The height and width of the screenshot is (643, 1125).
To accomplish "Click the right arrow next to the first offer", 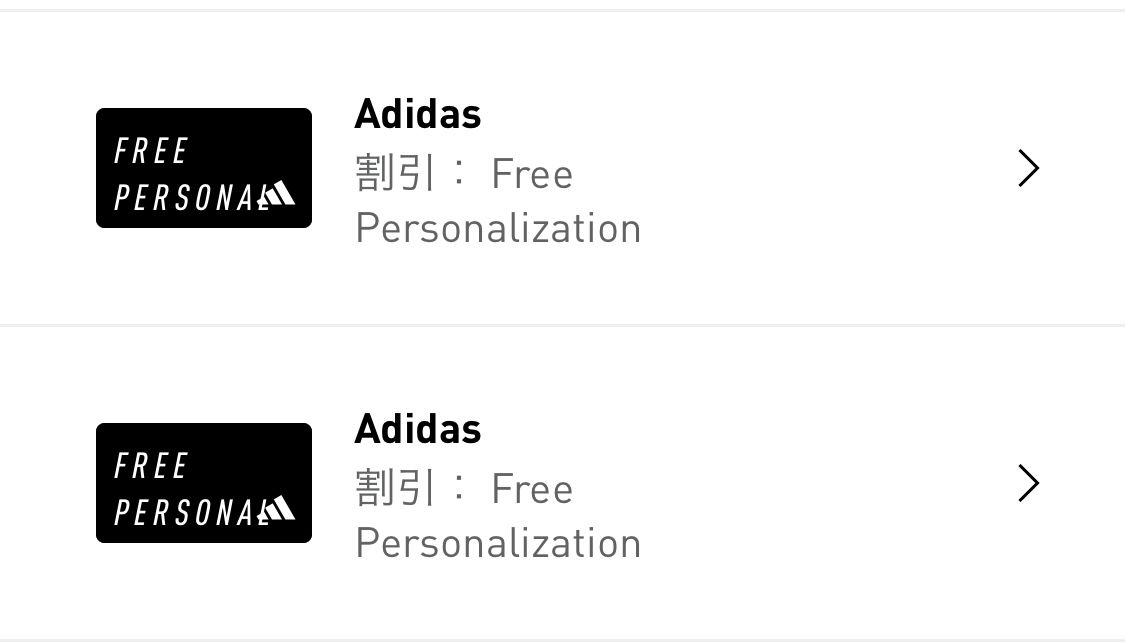I will 1029,168.
